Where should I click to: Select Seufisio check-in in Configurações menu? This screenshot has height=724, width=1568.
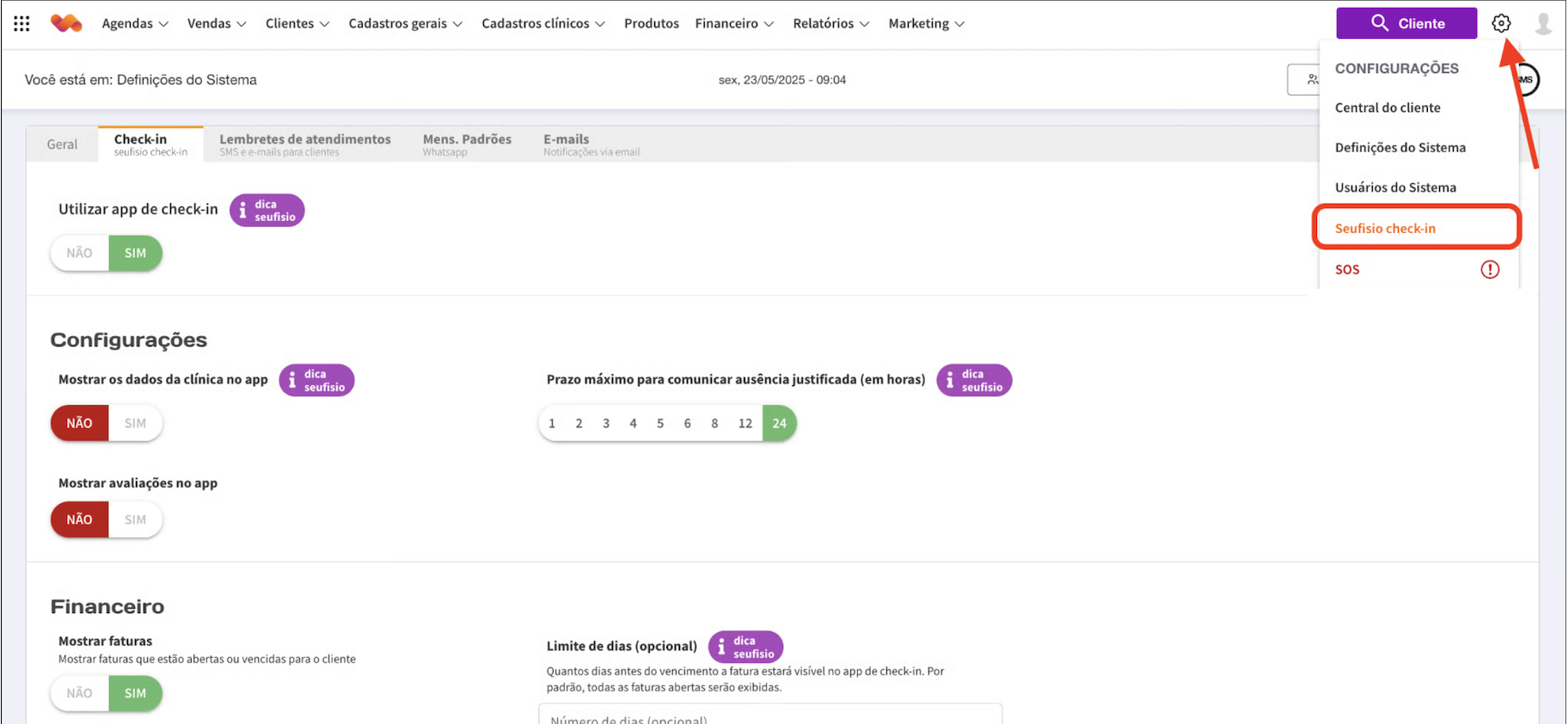[1385, 228]
